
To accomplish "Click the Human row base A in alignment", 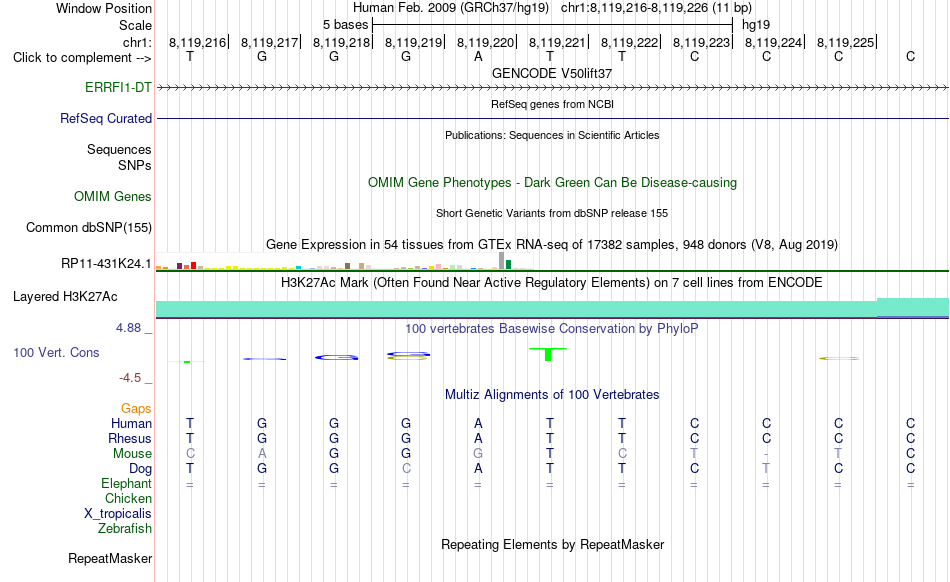I will click(x=478, y=423).
